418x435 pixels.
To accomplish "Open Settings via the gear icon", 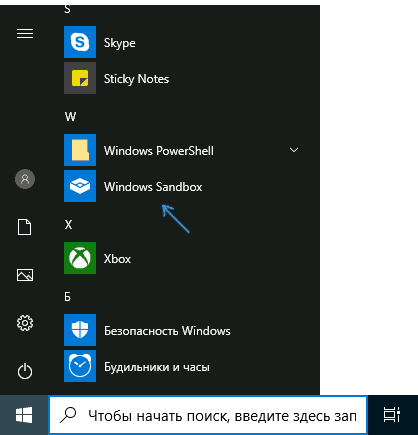I will tap(25, 323).
